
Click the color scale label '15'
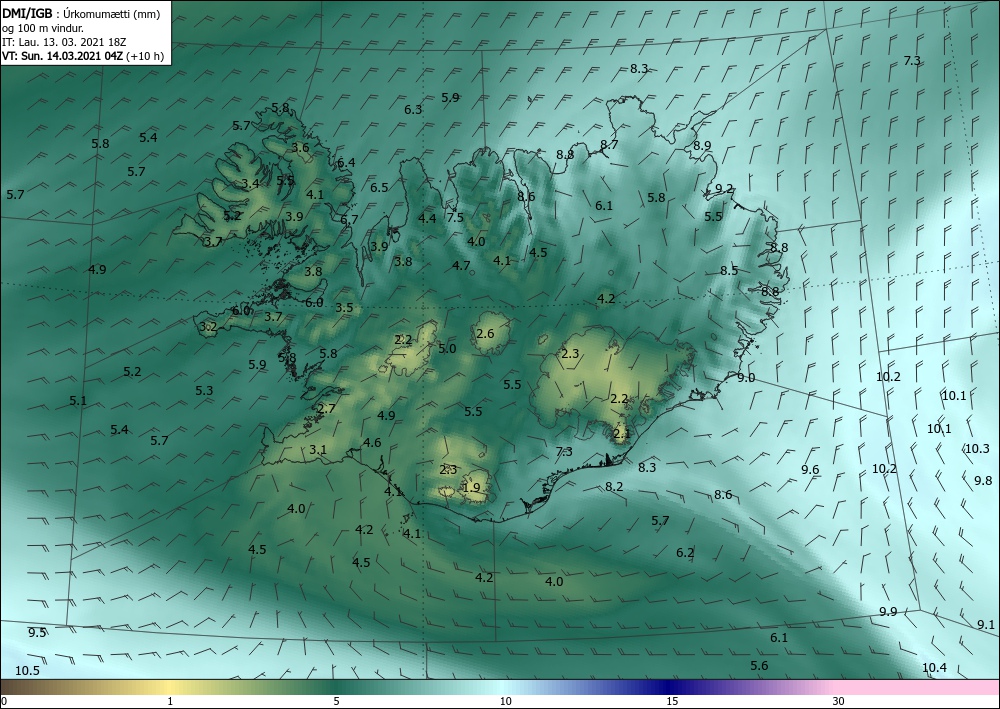click(672, 701)
